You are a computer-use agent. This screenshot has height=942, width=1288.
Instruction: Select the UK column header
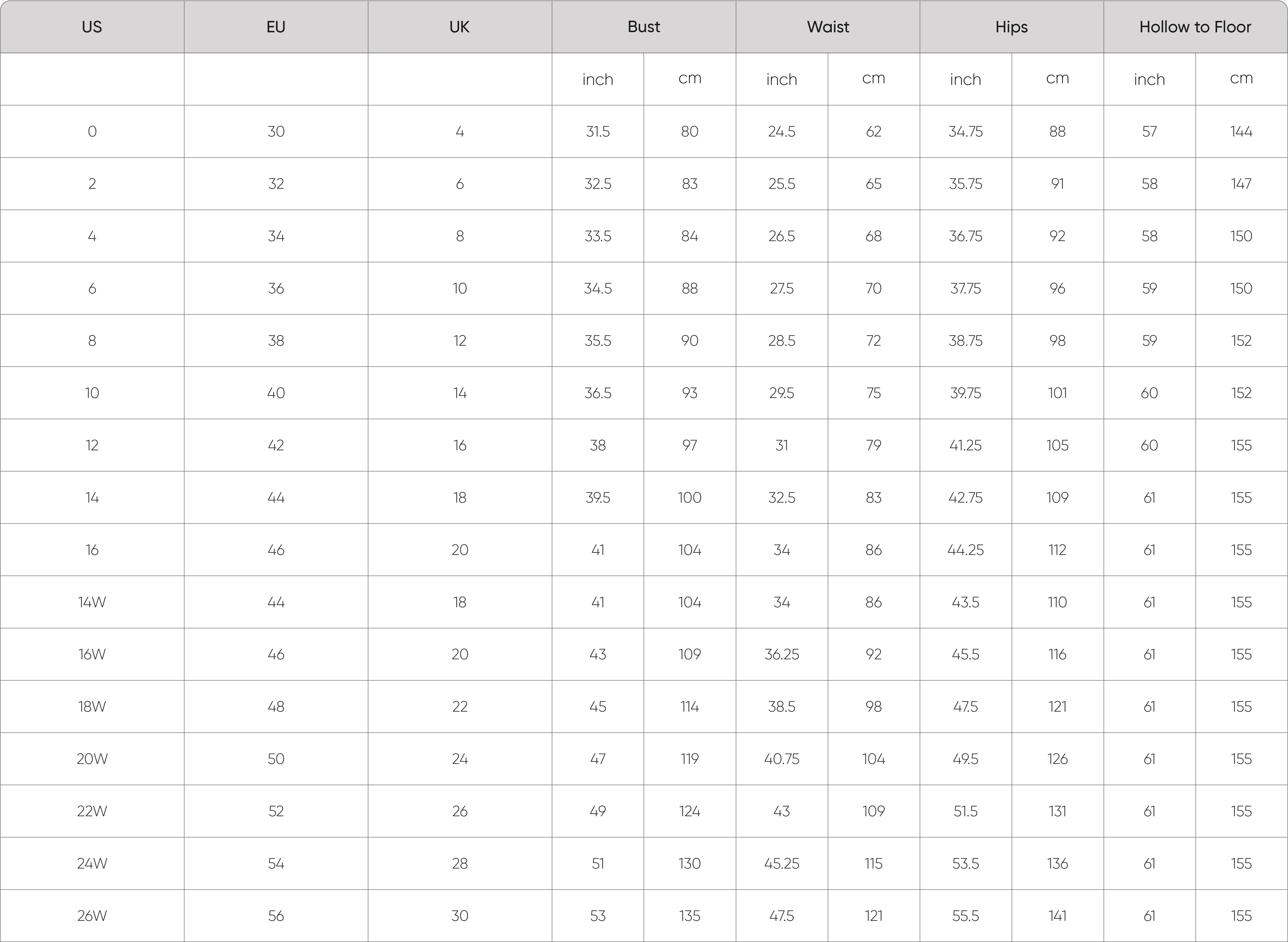pyautogui.click(x=459, y=27)
